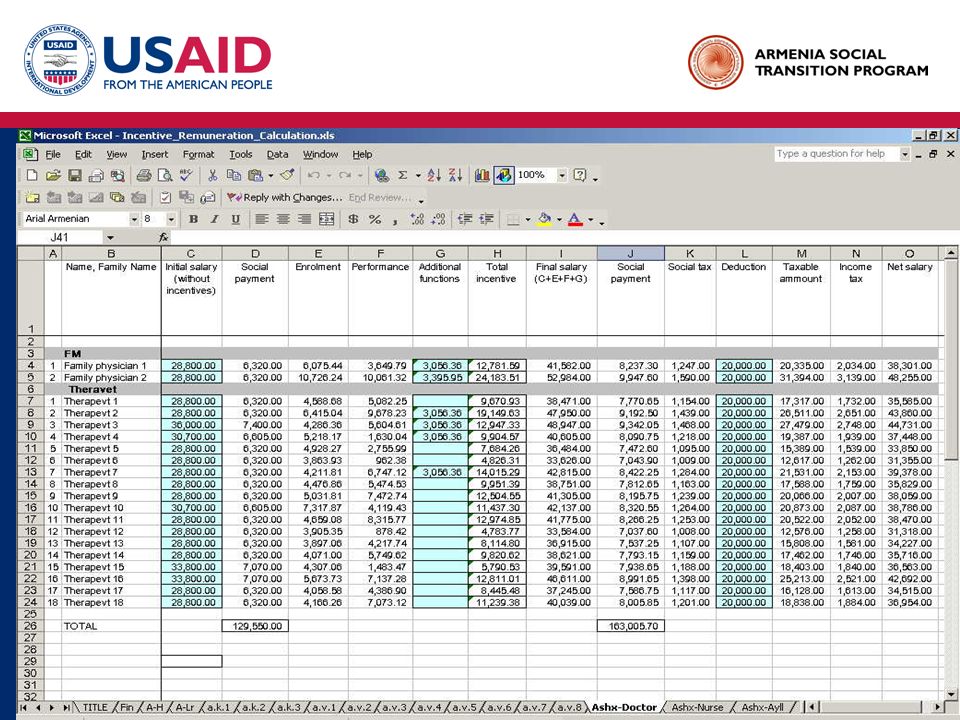
Task: Open the Paste options dropdown arrow
Action: pyautogui.click(x=271, y=176)
